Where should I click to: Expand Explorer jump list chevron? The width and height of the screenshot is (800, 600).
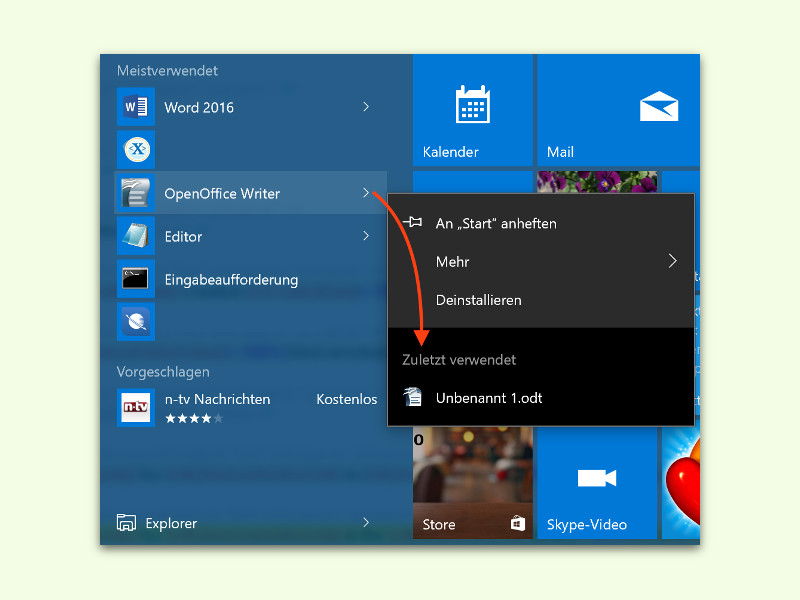(x=366, y=522)
